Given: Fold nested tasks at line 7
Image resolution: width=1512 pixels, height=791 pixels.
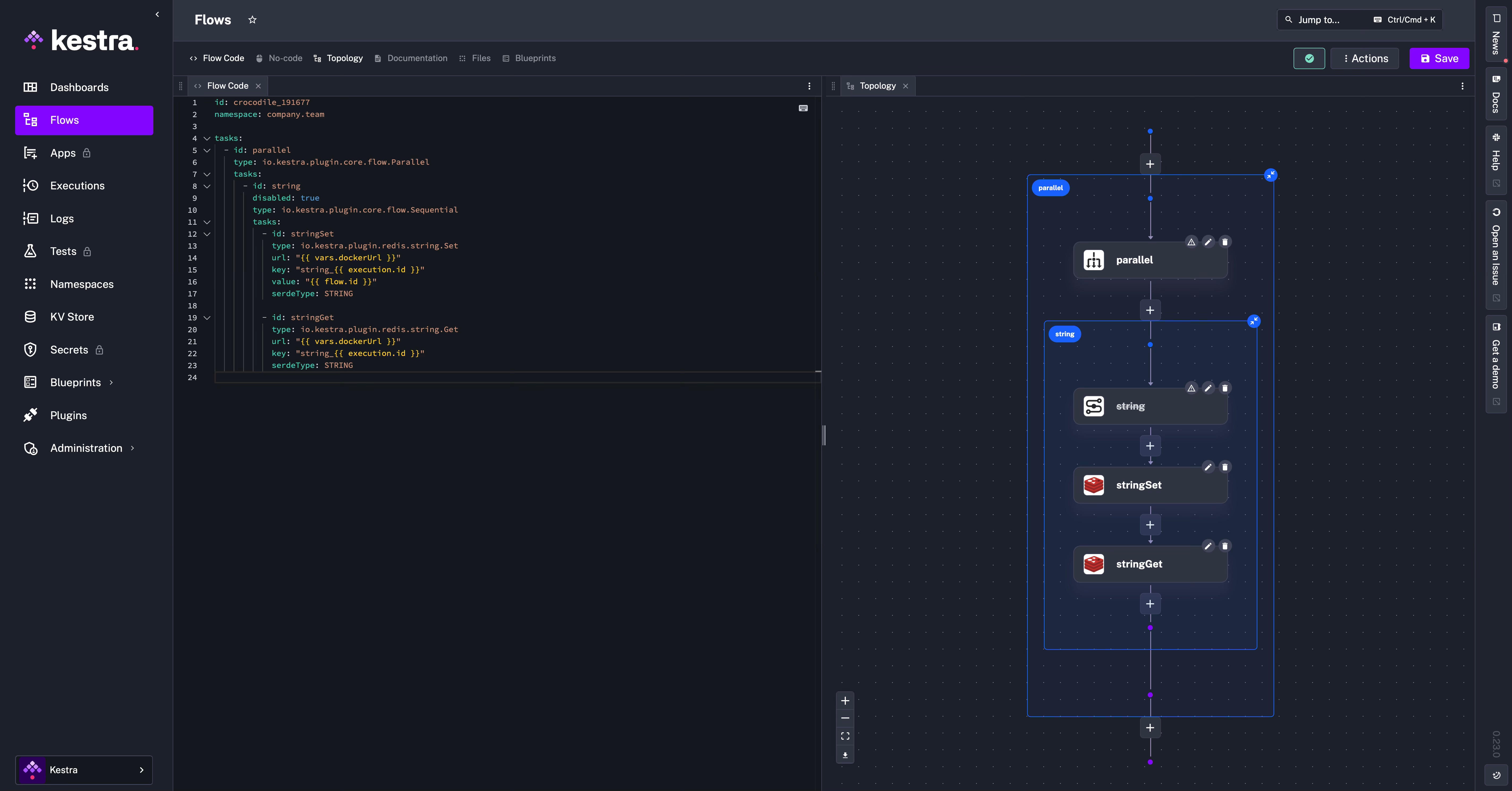Looking at the screenshot, I should tap(207, 174).
